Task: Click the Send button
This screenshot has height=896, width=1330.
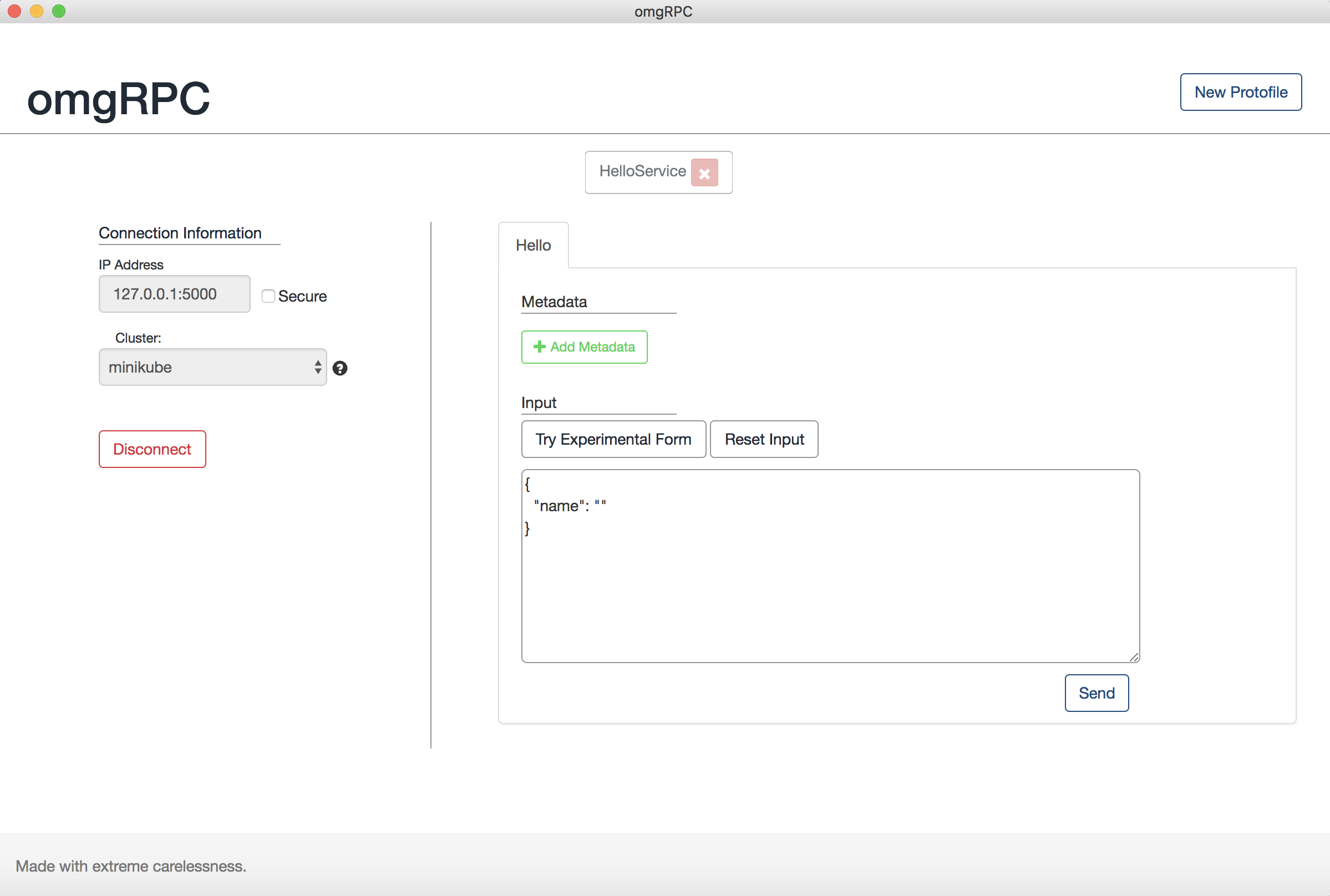Action: point(1095,693)
